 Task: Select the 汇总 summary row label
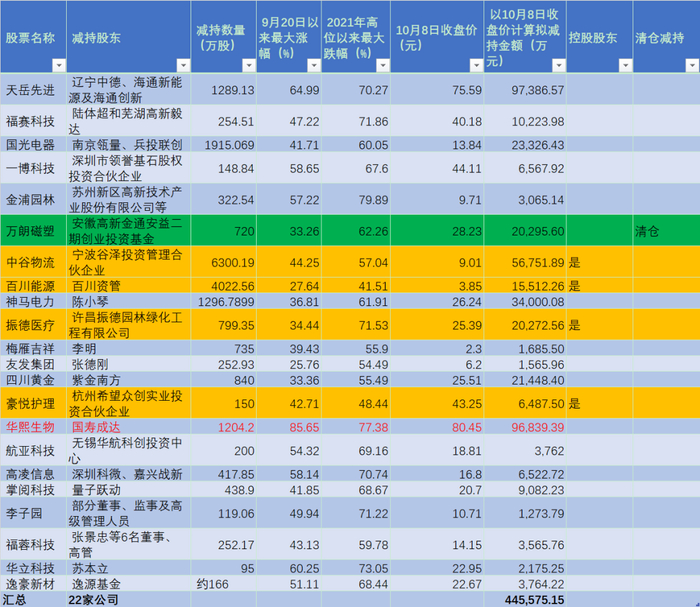tap(33, 599)
